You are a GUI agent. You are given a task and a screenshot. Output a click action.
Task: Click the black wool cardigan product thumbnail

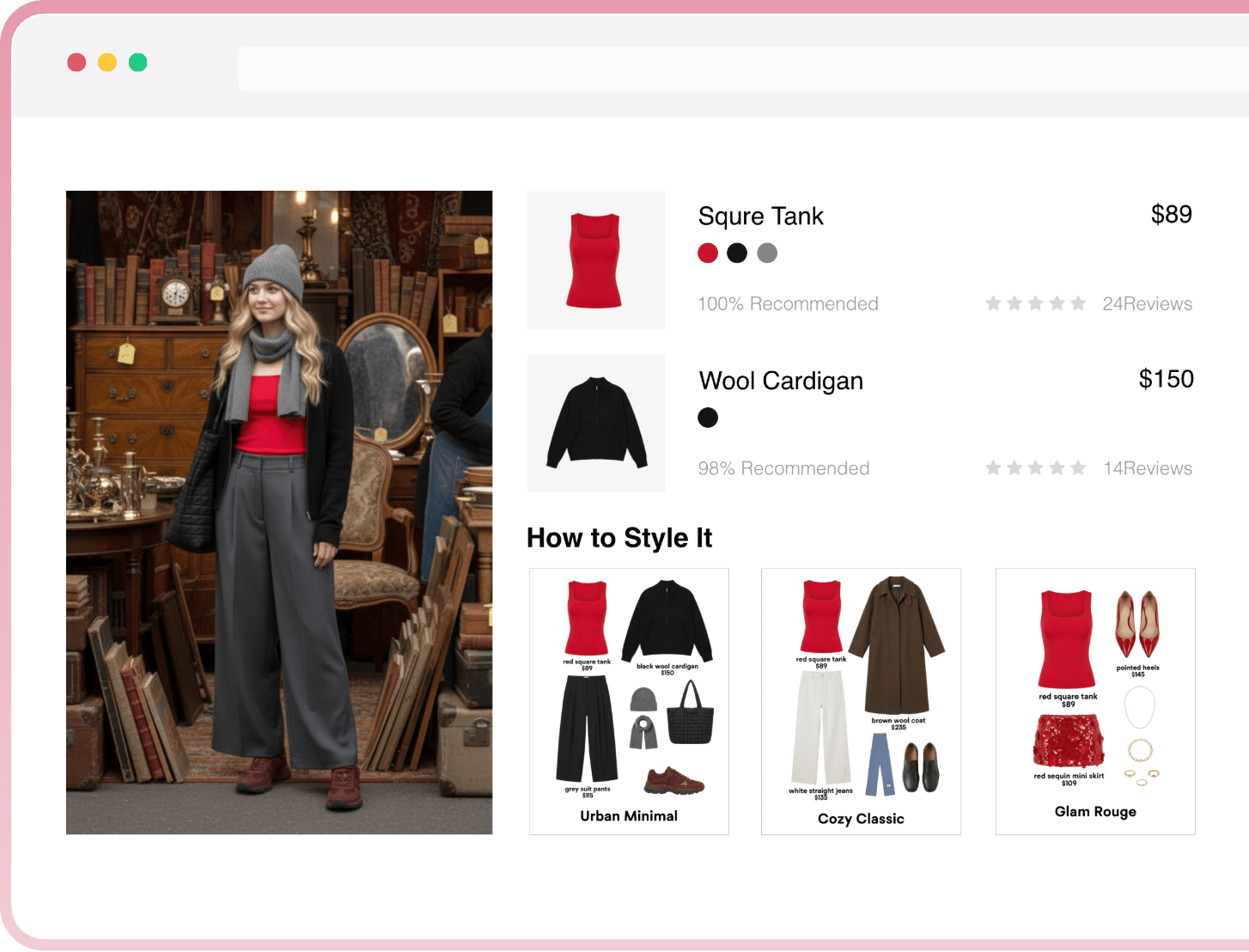tap(596, 424)
